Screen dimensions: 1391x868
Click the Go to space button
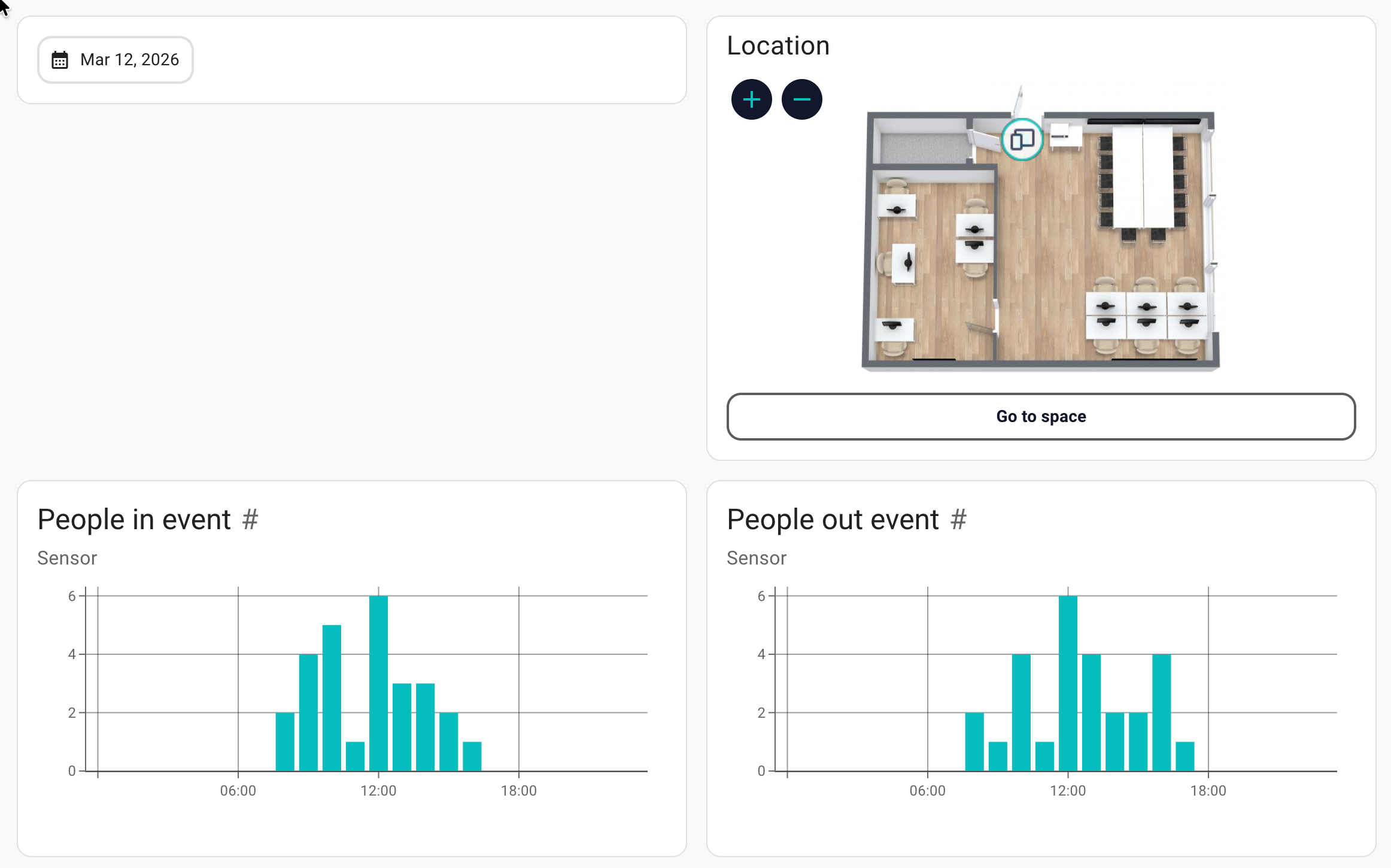pyautogui.click(x=1040, y=417)
